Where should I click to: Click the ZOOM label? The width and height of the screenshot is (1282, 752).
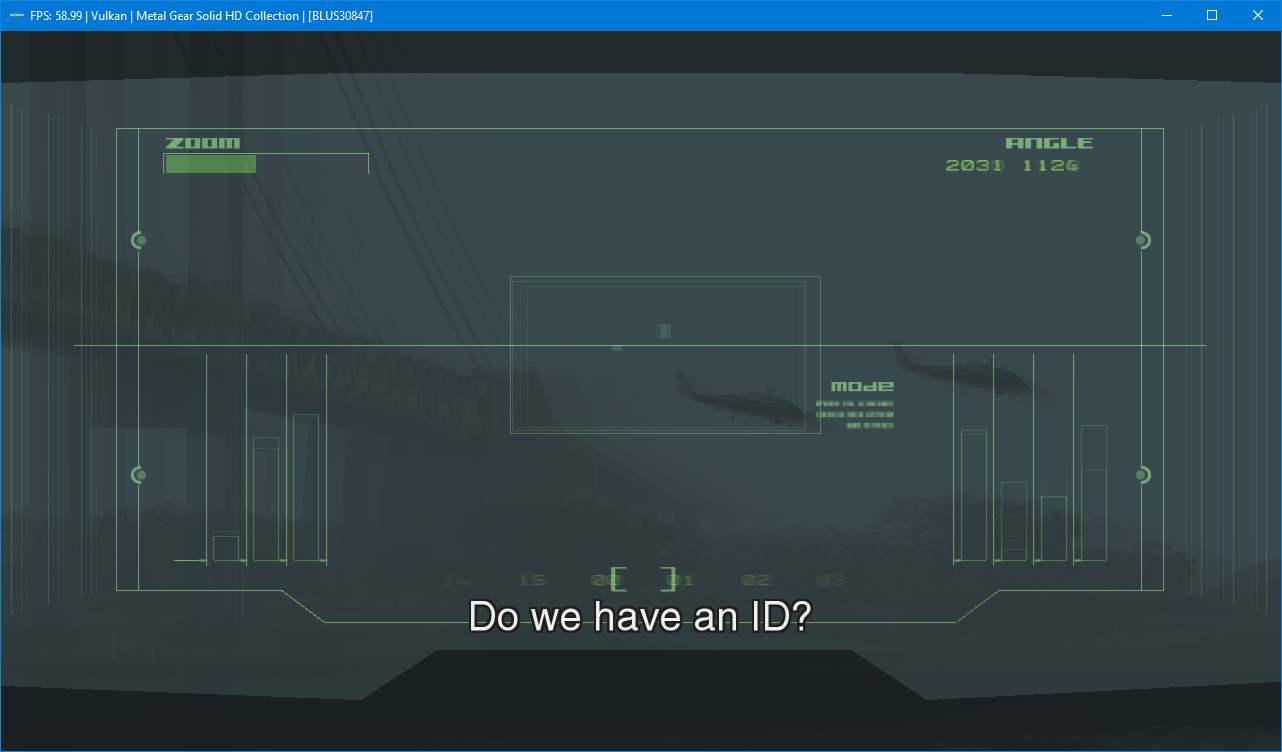coord(203,143)
